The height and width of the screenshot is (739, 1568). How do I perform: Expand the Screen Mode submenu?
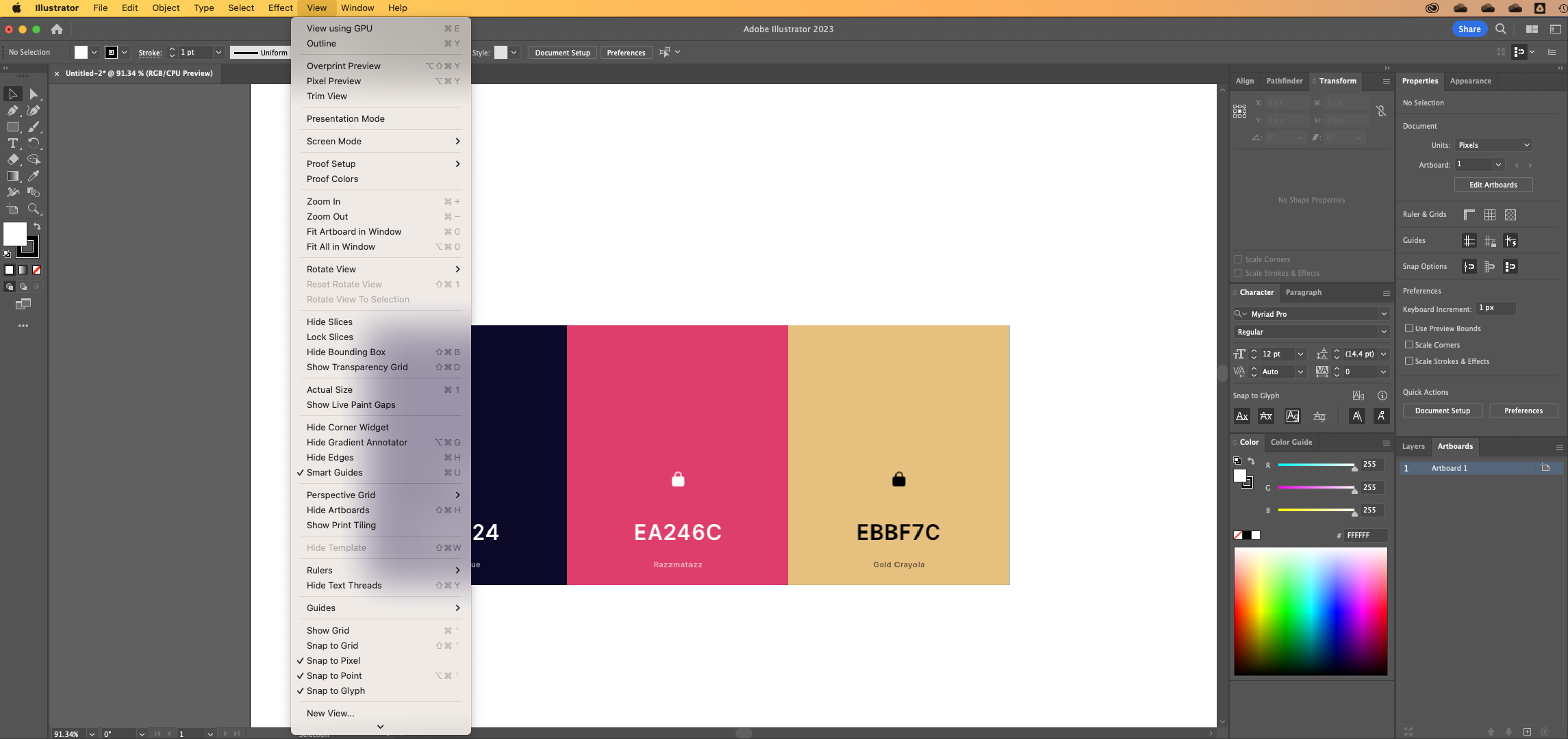pyautogui.click(x=380, y=140)
